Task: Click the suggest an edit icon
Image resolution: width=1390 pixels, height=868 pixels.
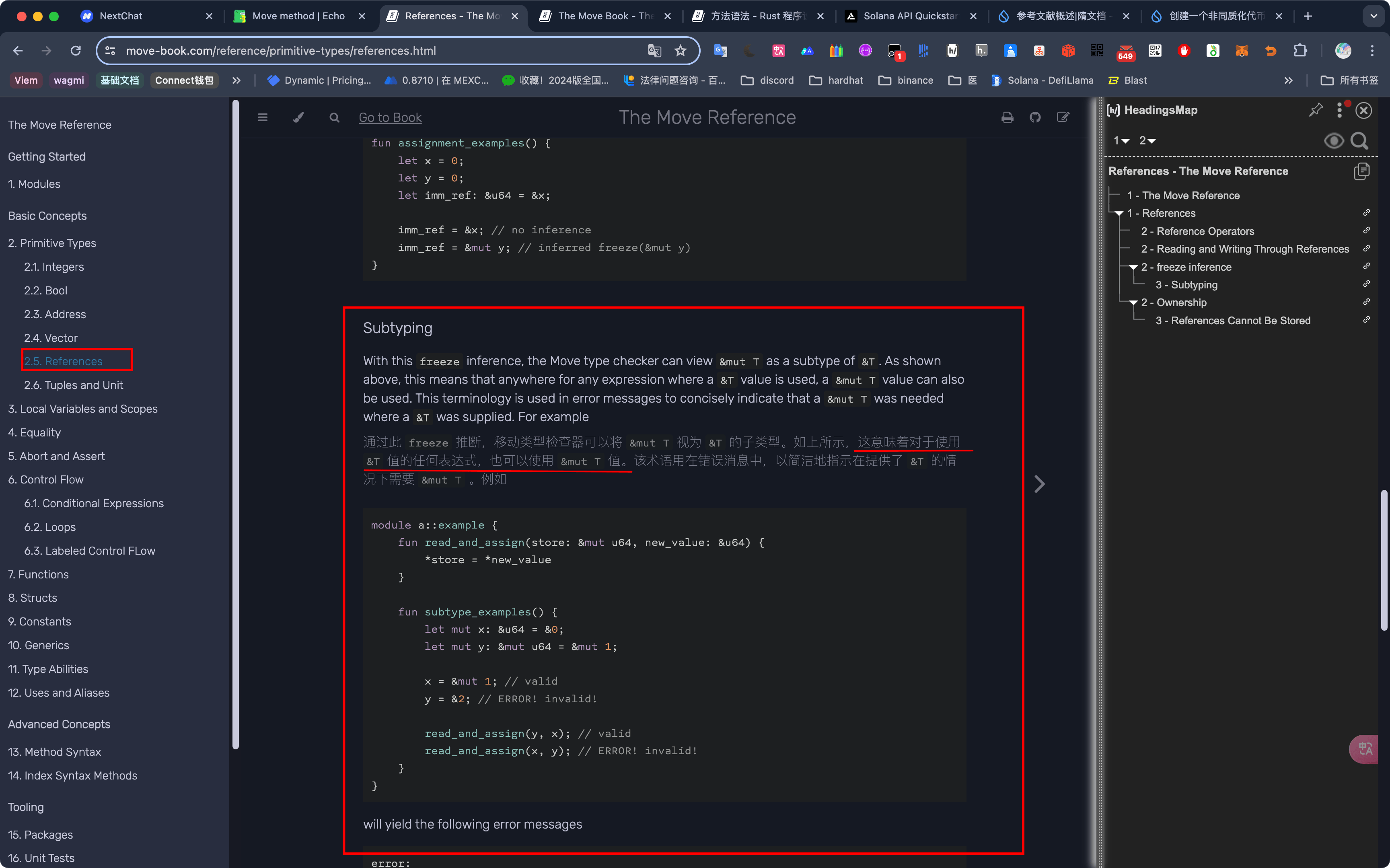Action: [1063, 118]
